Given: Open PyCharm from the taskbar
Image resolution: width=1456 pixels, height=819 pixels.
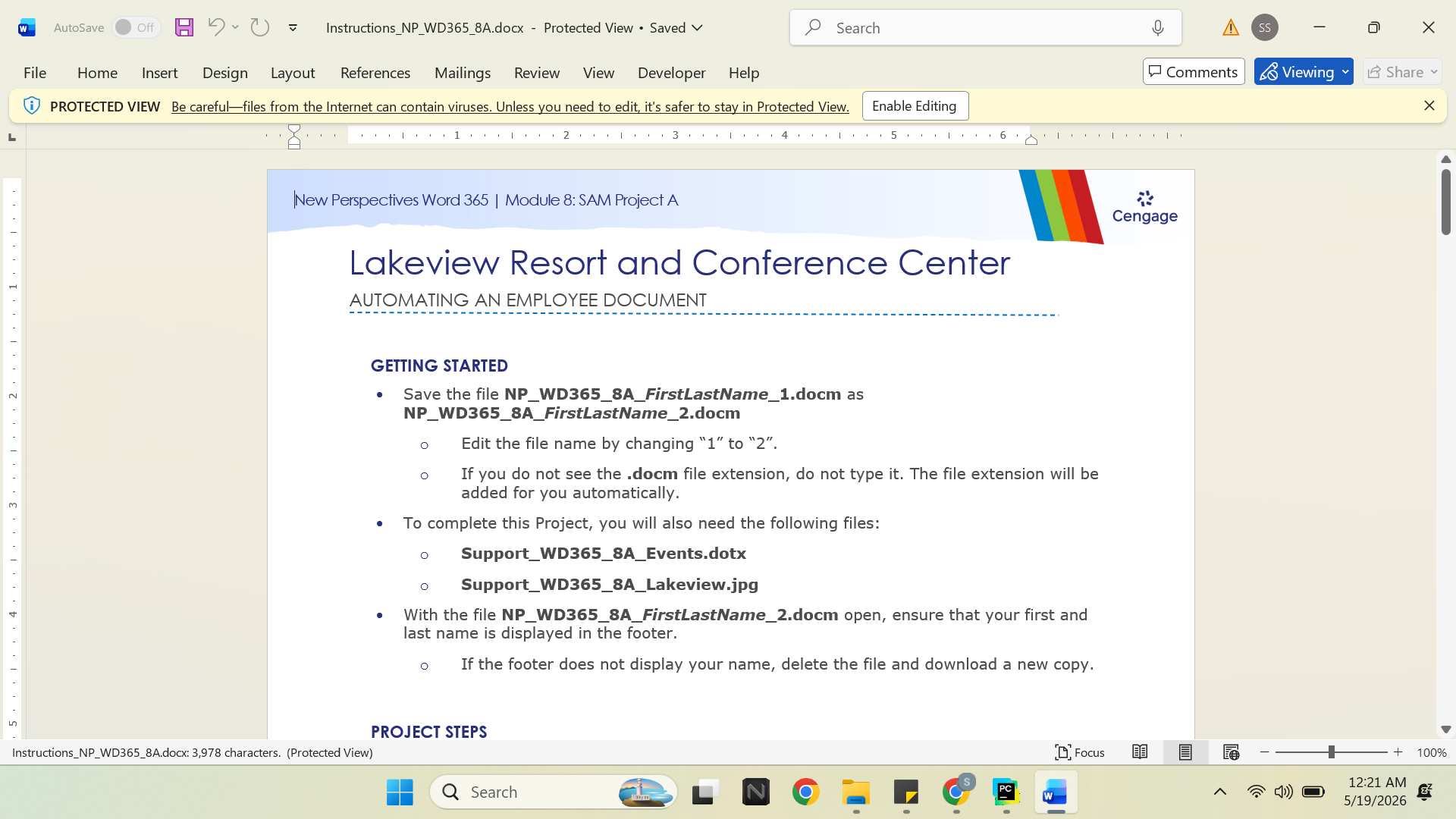Looking at the screenshot, I should (x=1006, y=792).
